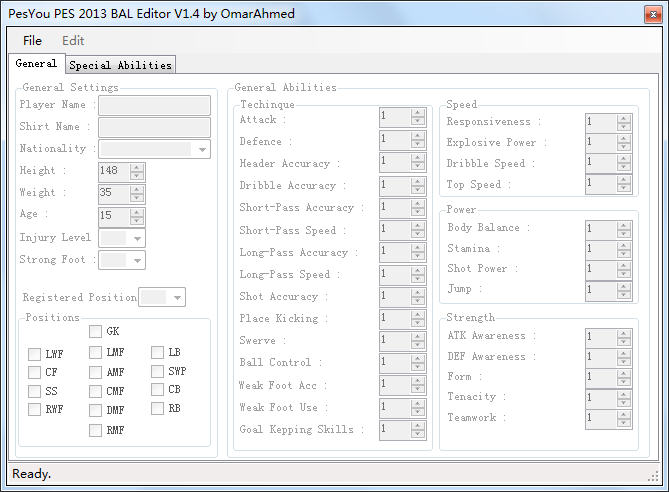Increase Jump with the up arrow
Screen dimensions: 669x492
pos(623,286)
